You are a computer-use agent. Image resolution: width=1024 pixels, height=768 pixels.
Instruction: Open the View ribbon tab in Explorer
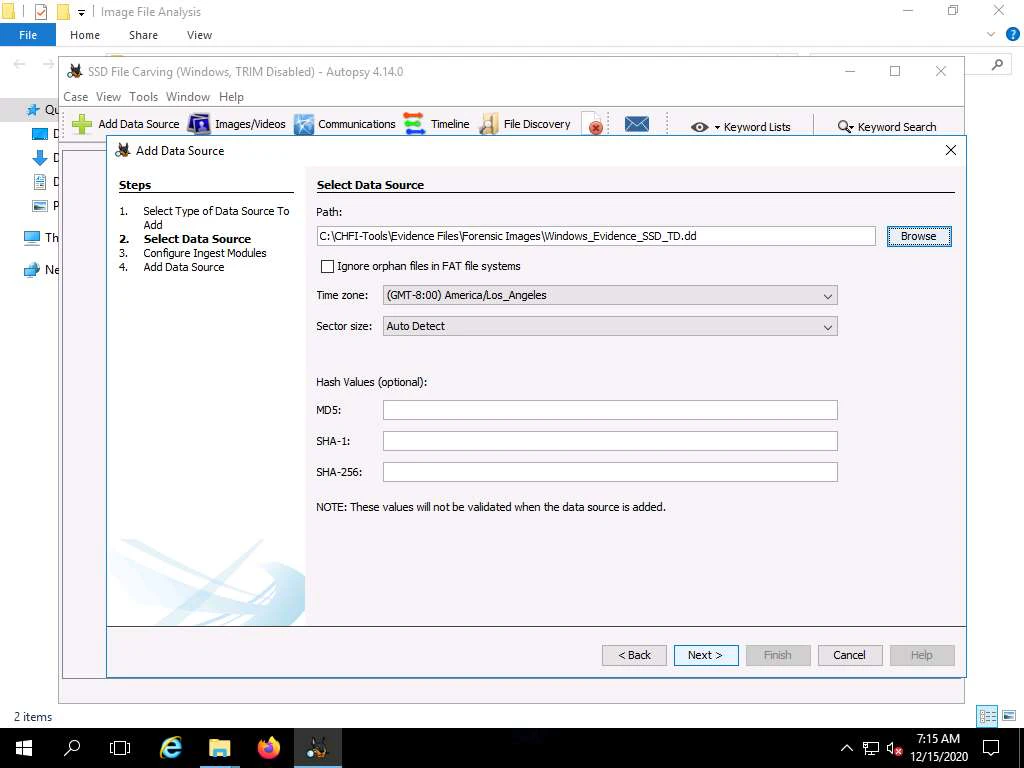[199, 35]
